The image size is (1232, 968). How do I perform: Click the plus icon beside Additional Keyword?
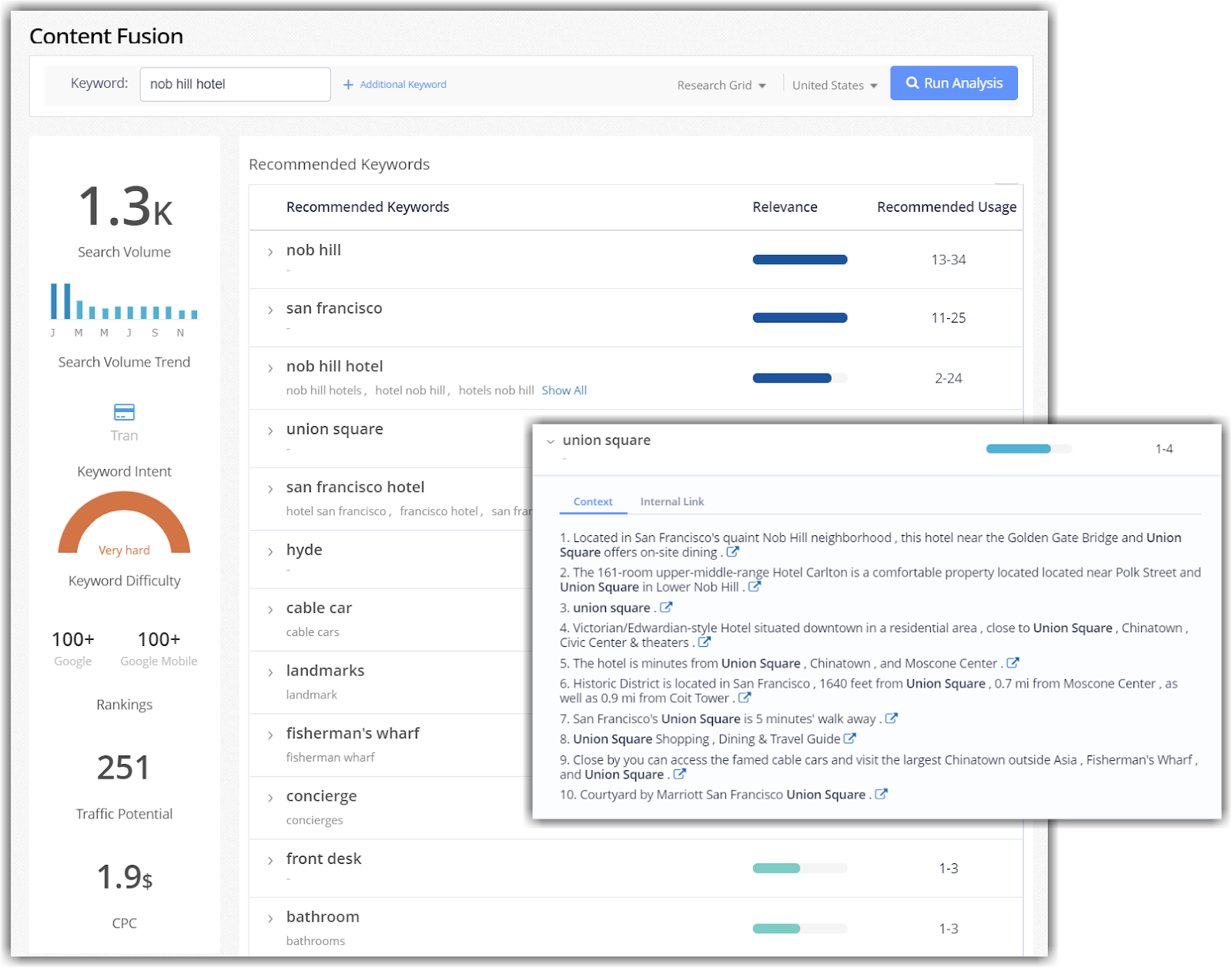(348, 84)
